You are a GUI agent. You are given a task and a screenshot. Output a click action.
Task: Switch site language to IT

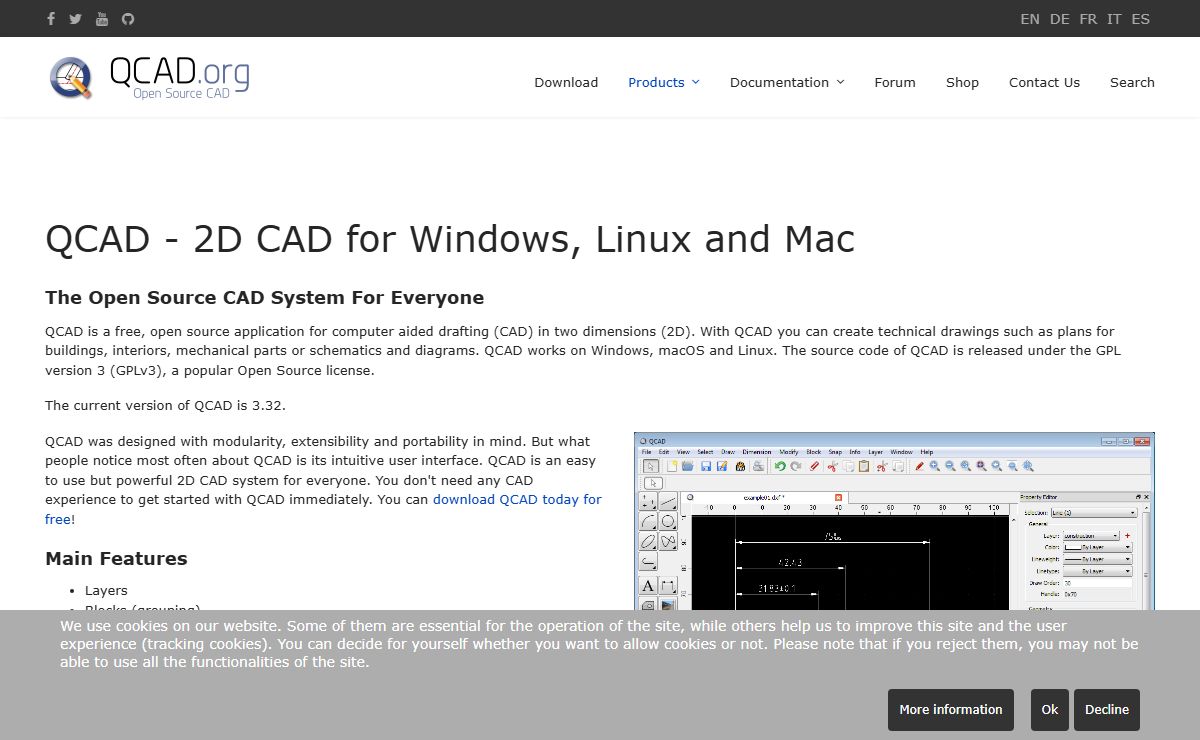tap(1114, 19)
